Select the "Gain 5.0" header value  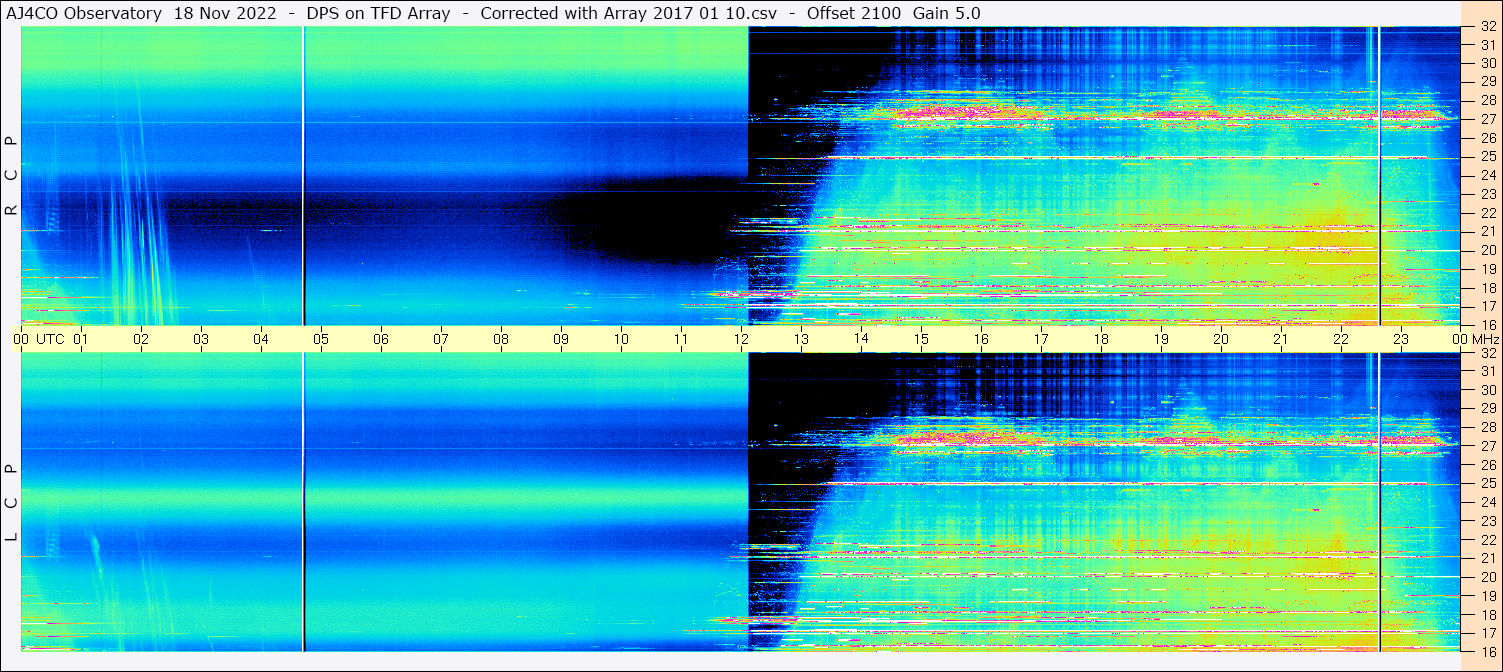click(x=946, y=13)
